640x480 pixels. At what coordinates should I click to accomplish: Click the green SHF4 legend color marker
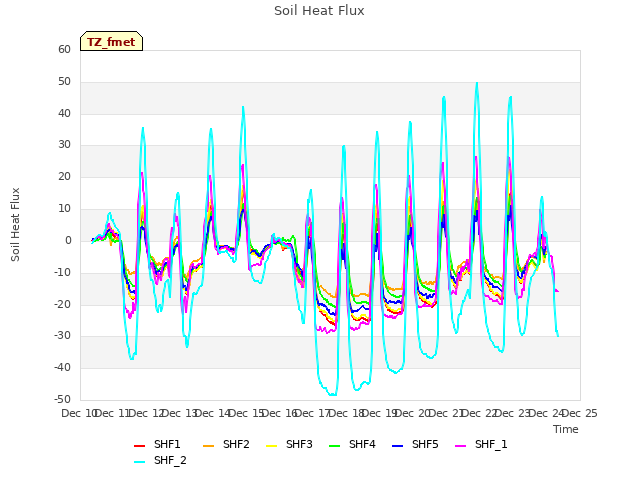tap(335, 446)
